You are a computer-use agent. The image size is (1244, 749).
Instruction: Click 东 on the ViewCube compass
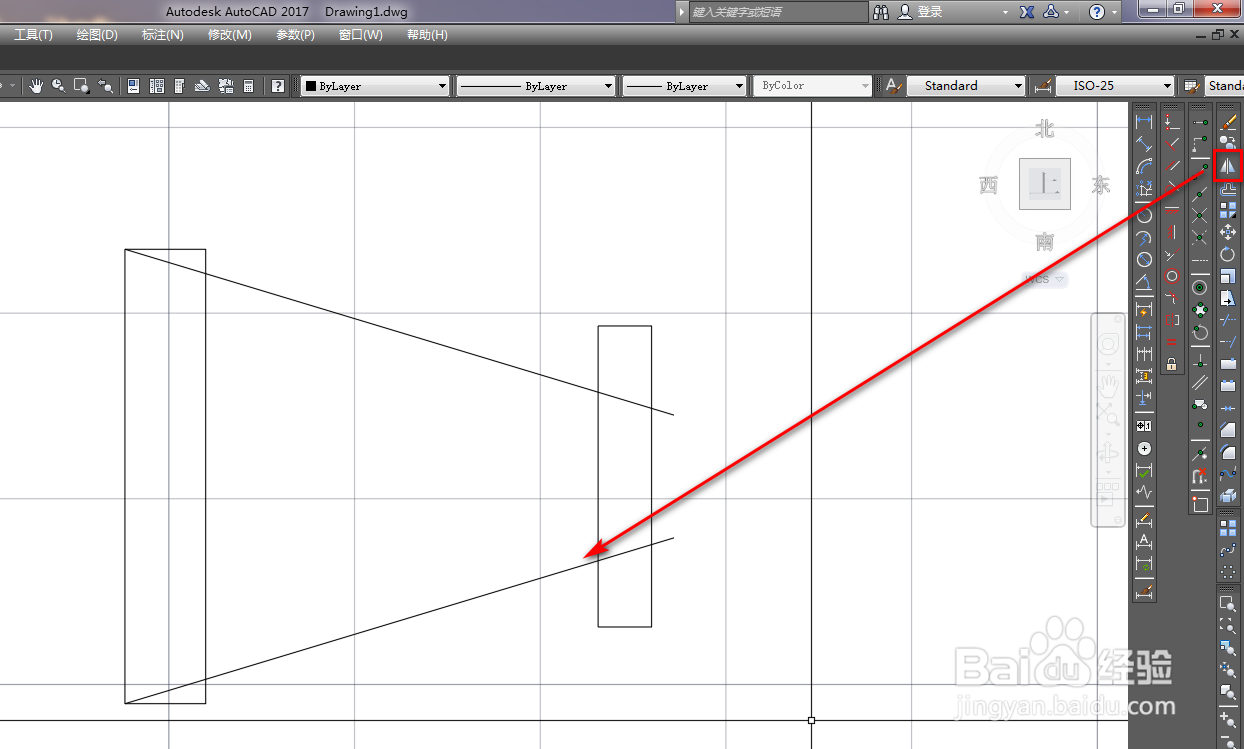point(1101,185)
